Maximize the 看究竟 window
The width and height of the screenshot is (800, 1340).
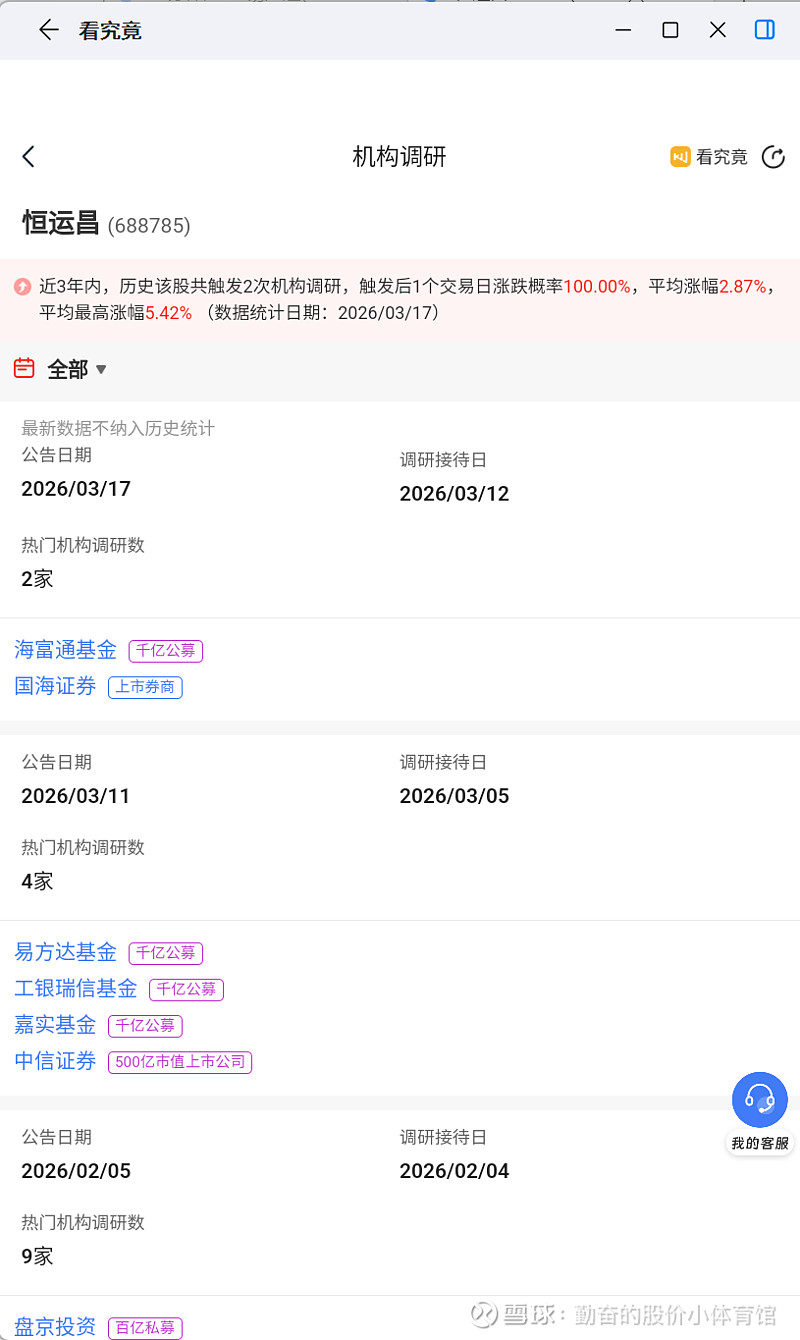tap(670, 30)
